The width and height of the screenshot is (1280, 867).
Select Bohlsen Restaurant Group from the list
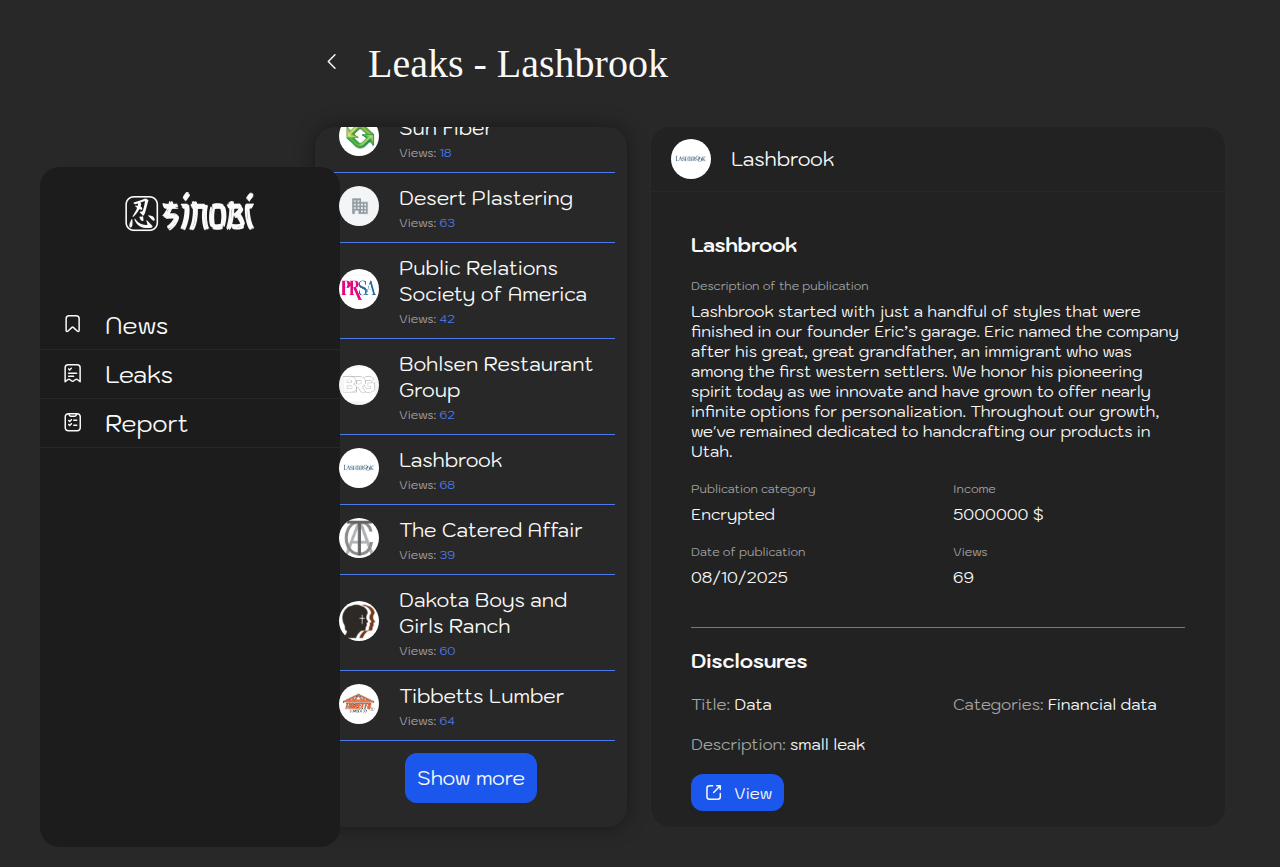point(495,377)
